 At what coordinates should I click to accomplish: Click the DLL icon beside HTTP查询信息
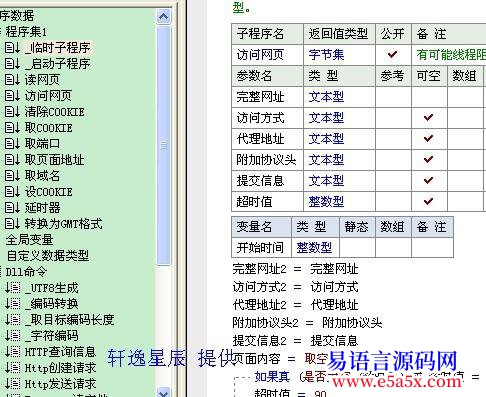pos(12,352)
